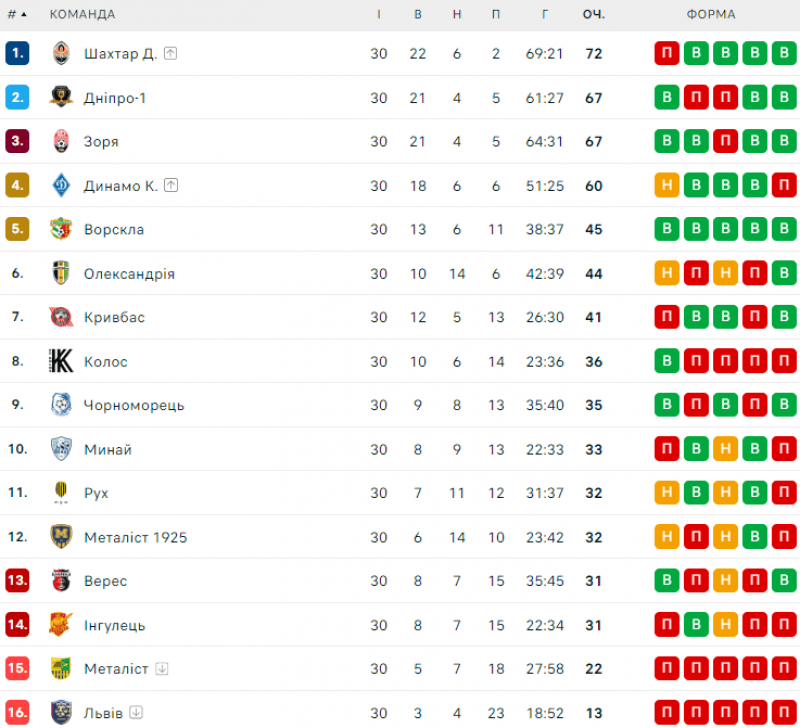Click the Kolos club logo
Screen dimensions: 800x728
click(61, 362)
